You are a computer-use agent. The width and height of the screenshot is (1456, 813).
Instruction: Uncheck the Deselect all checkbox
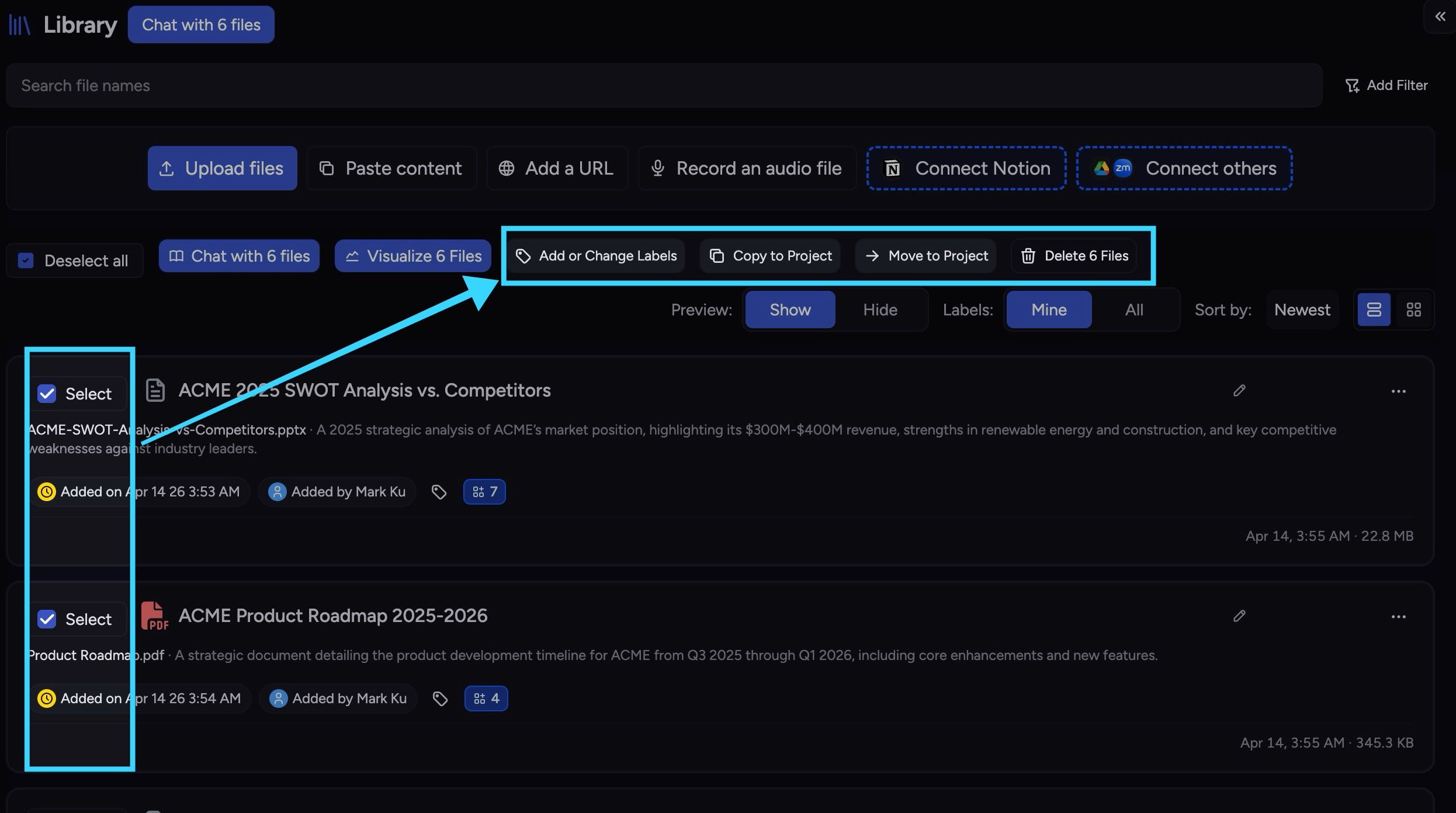point(26,260)
